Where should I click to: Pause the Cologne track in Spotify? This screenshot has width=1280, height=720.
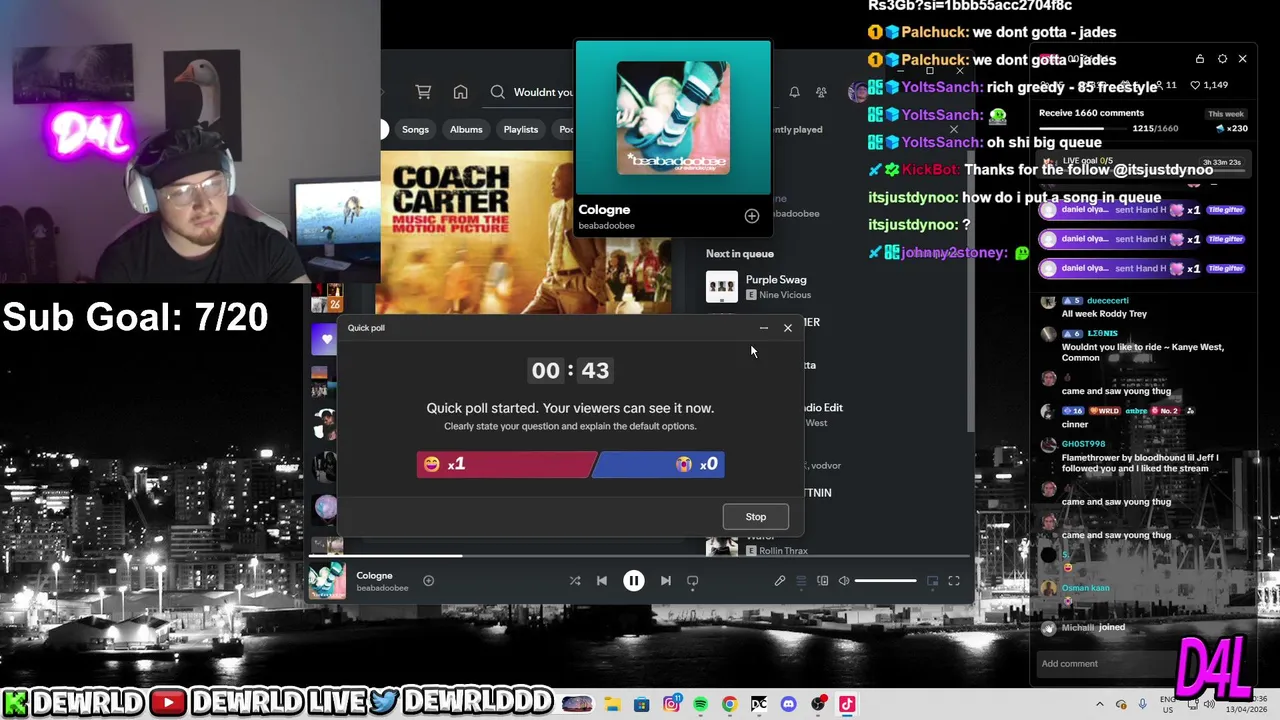point(634,580)
